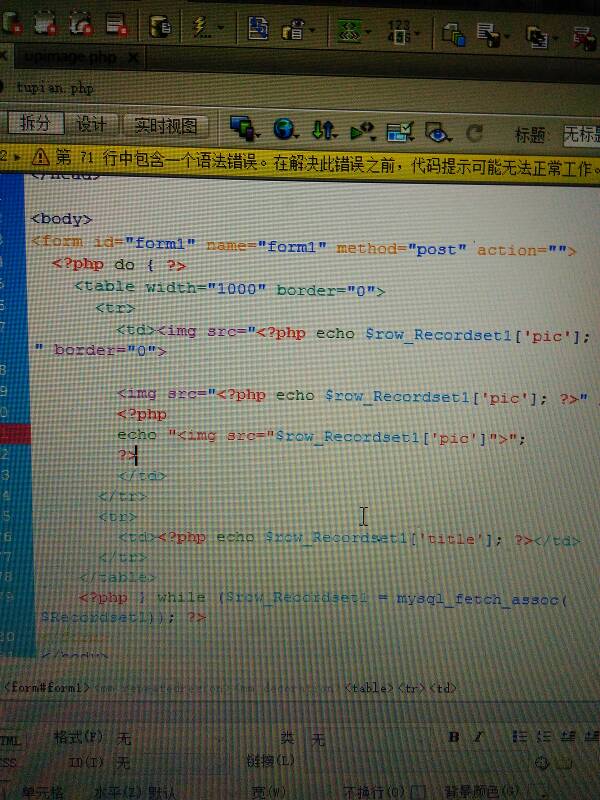
Task: Click the check browser compatibility icon
Action: (399, 133)
